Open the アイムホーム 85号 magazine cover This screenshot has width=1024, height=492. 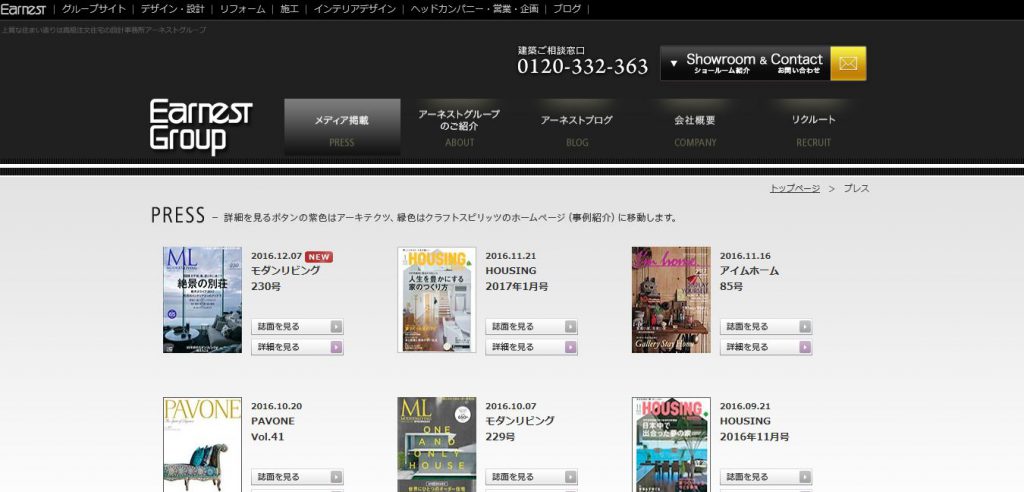pyautogui.click(x=671, y=299)
